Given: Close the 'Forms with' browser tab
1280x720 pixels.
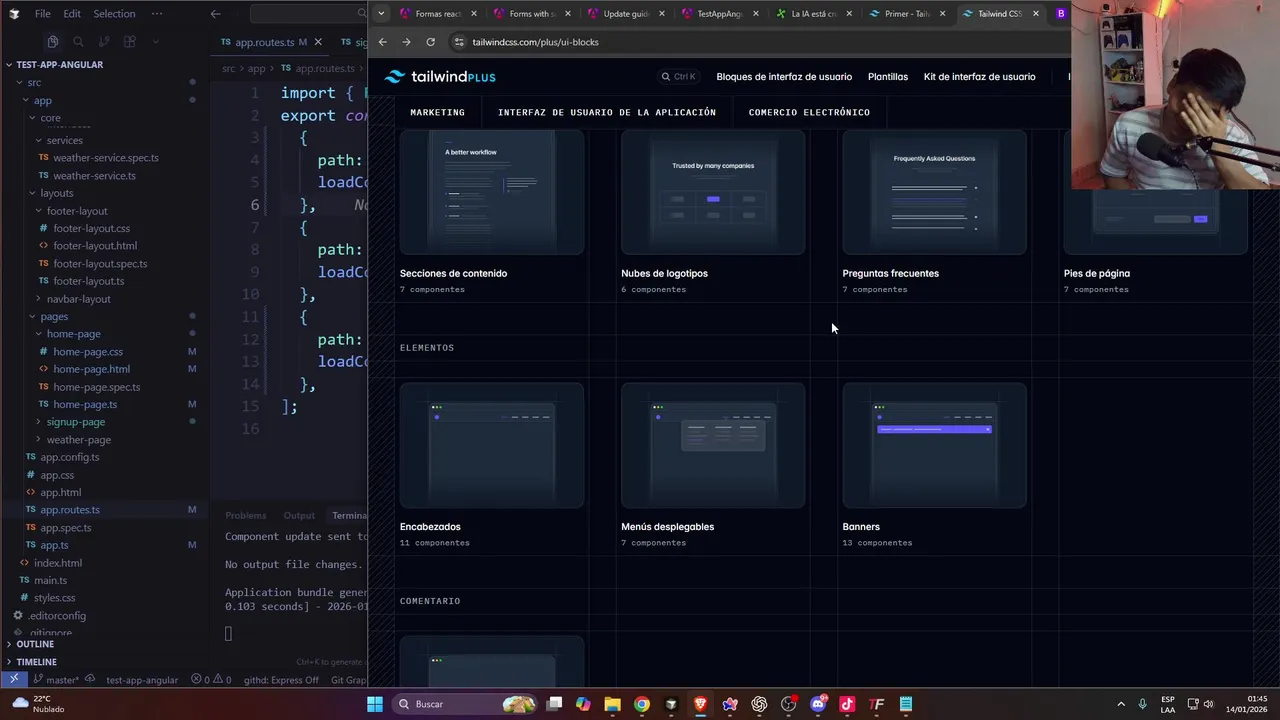Looking at the screenshot, I should pos(567,14).
